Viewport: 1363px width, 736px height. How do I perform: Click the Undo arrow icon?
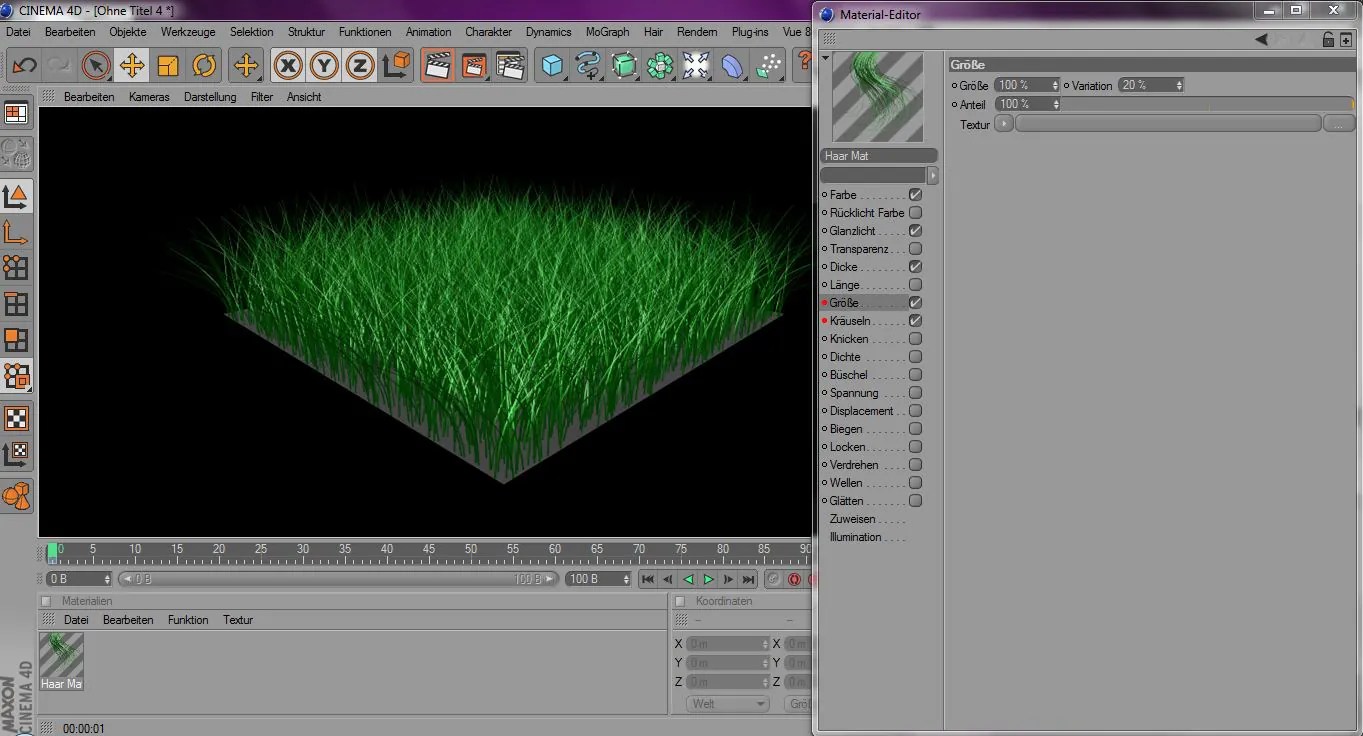click(22, 65)
